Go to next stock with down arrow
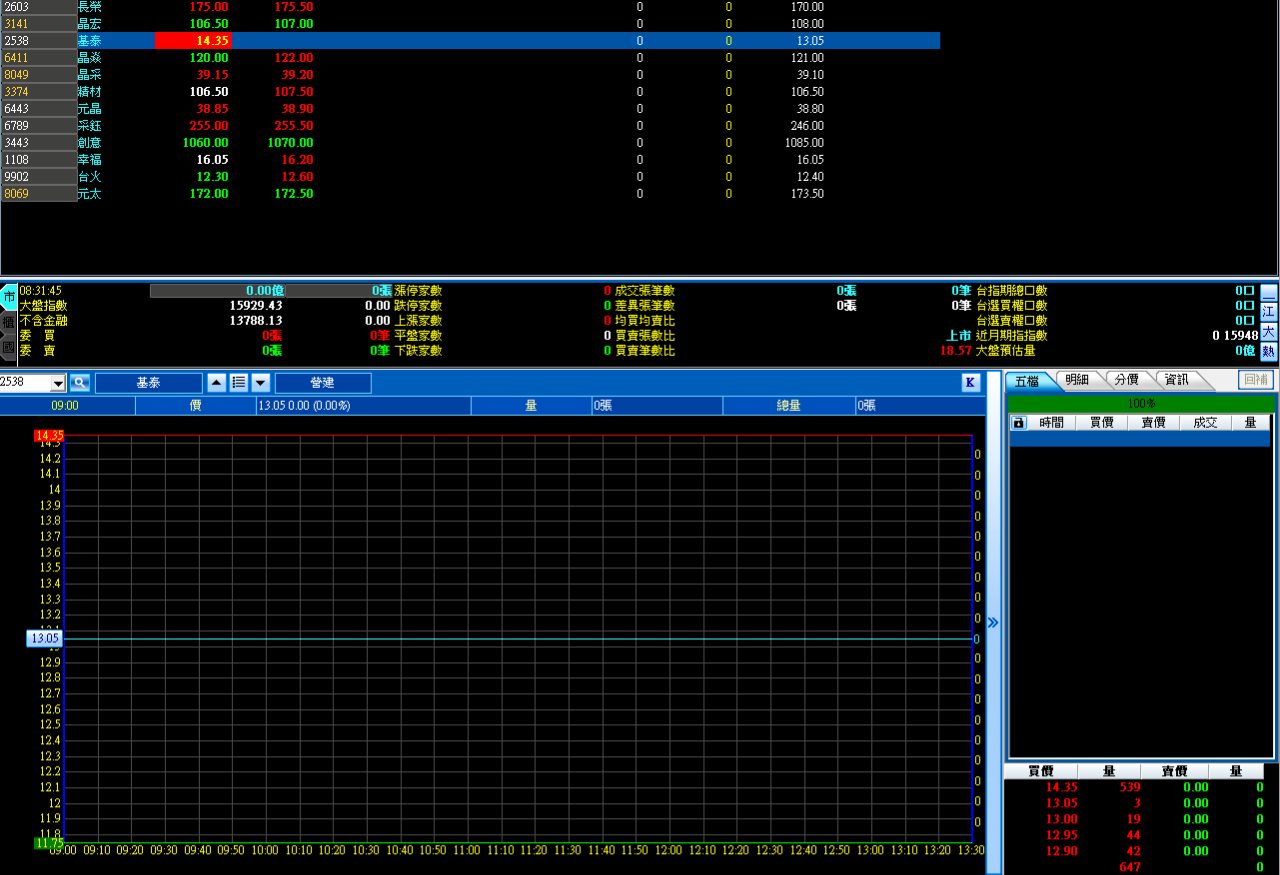Screen dimensions: 1280x875 coord(260,383)
